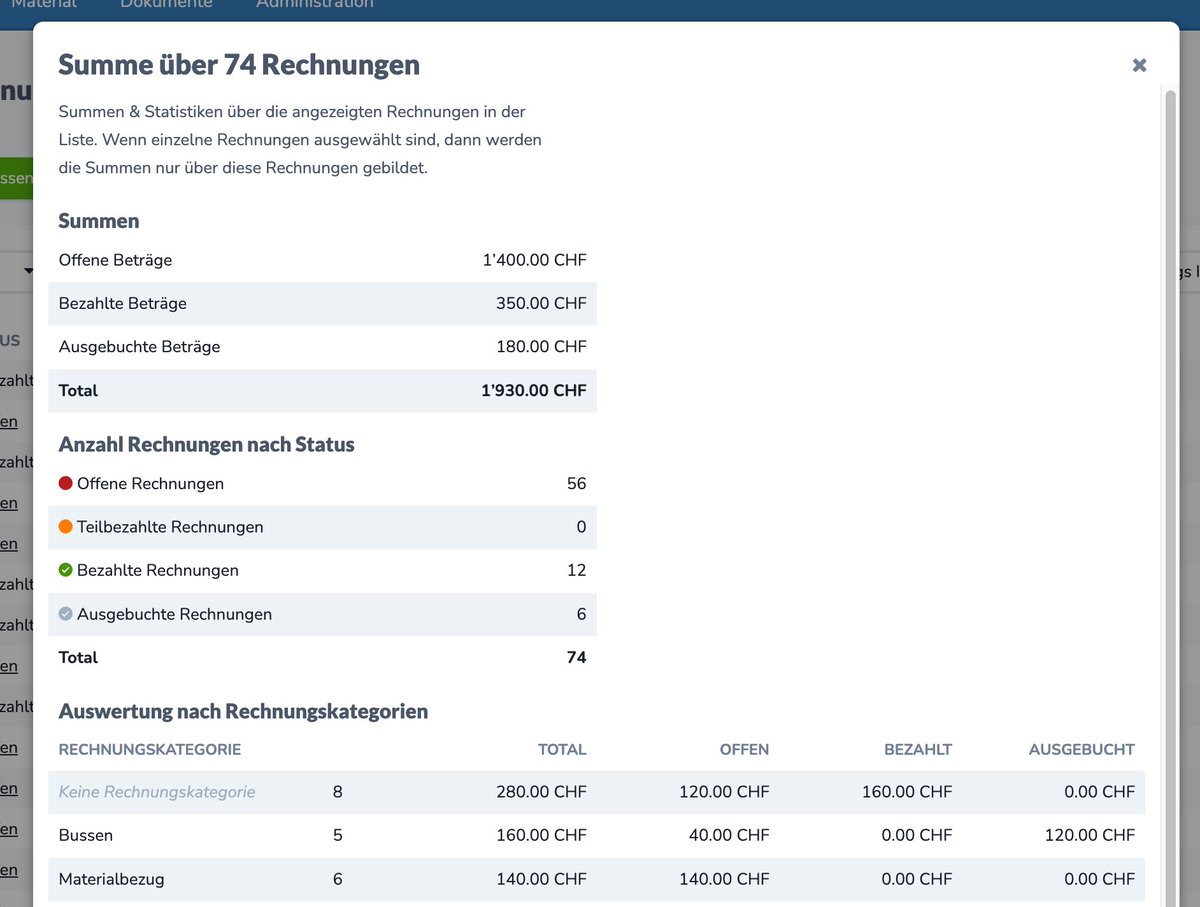This screenshot has width=1200, height=907.
Task: Click the Keine Rechnungskategorie offen amount 120.00 CHF
Action: pyautogui.click(x=724, y=792)
